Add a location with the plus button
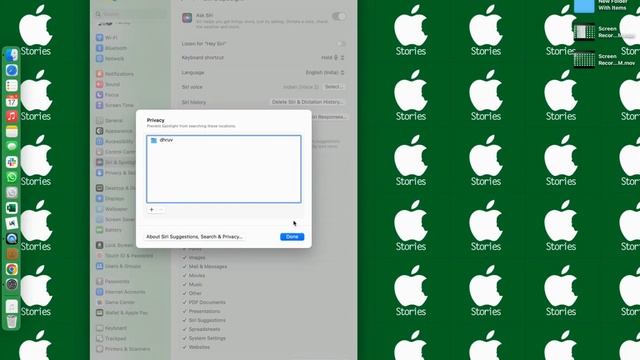The width and height of the screenshot is (640, 360). 151,209
